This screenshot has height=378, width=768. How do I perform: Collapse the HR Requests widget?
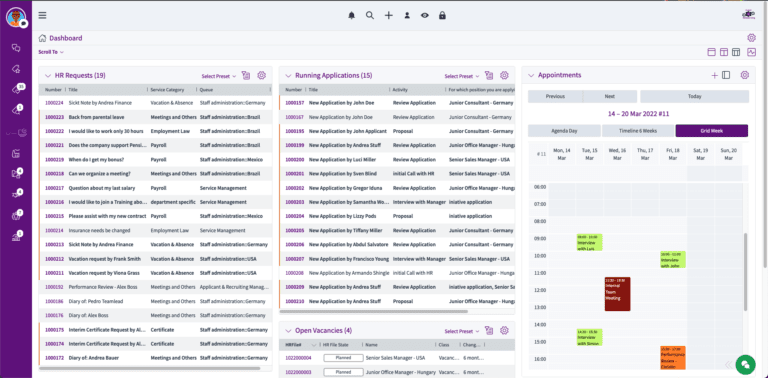pyautogui.click(x=48, y=75)
